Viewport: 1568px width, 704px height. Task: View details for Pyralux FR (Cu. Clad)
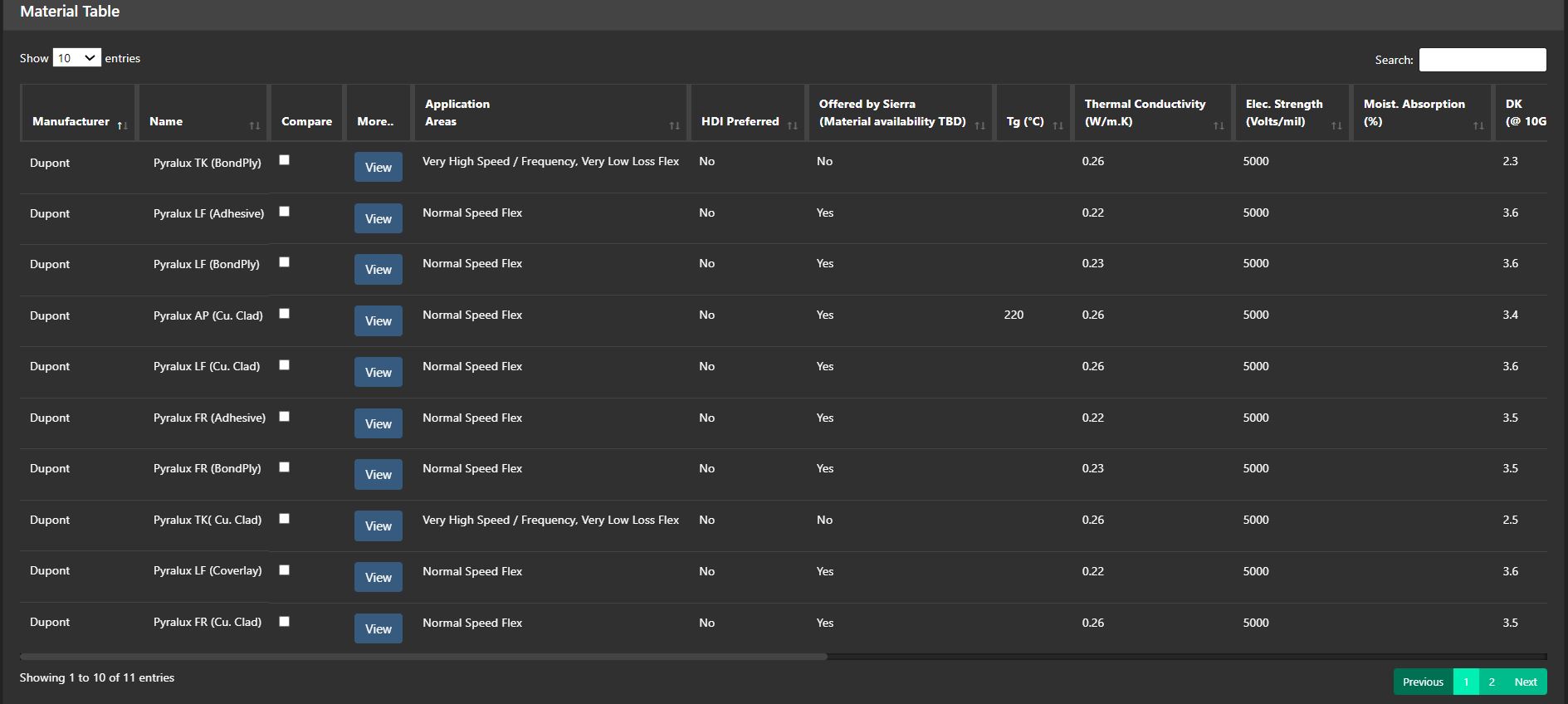(x=379, y=628)
